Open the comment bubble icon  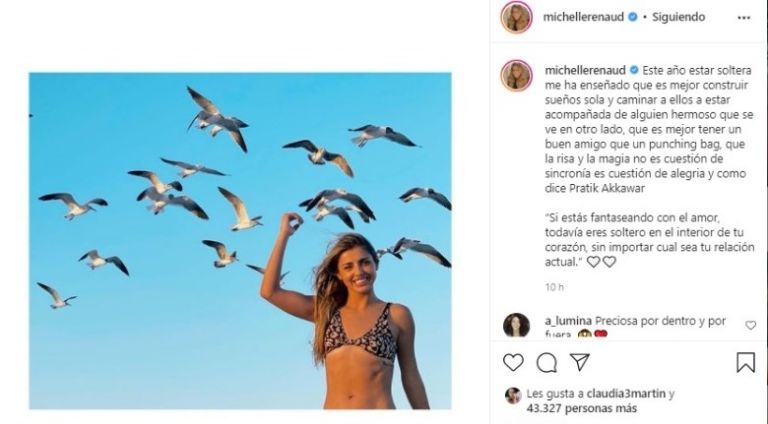[546, 362]
